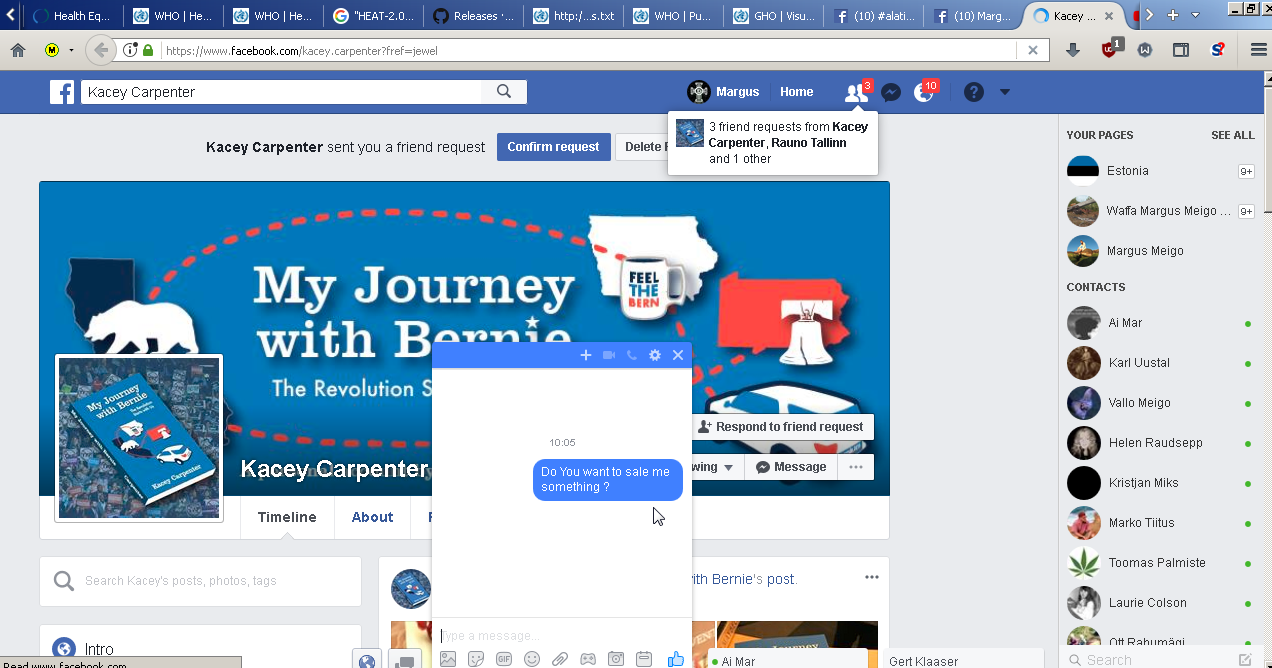
Task: Click the sent message bubble
Action: [607, 480]
